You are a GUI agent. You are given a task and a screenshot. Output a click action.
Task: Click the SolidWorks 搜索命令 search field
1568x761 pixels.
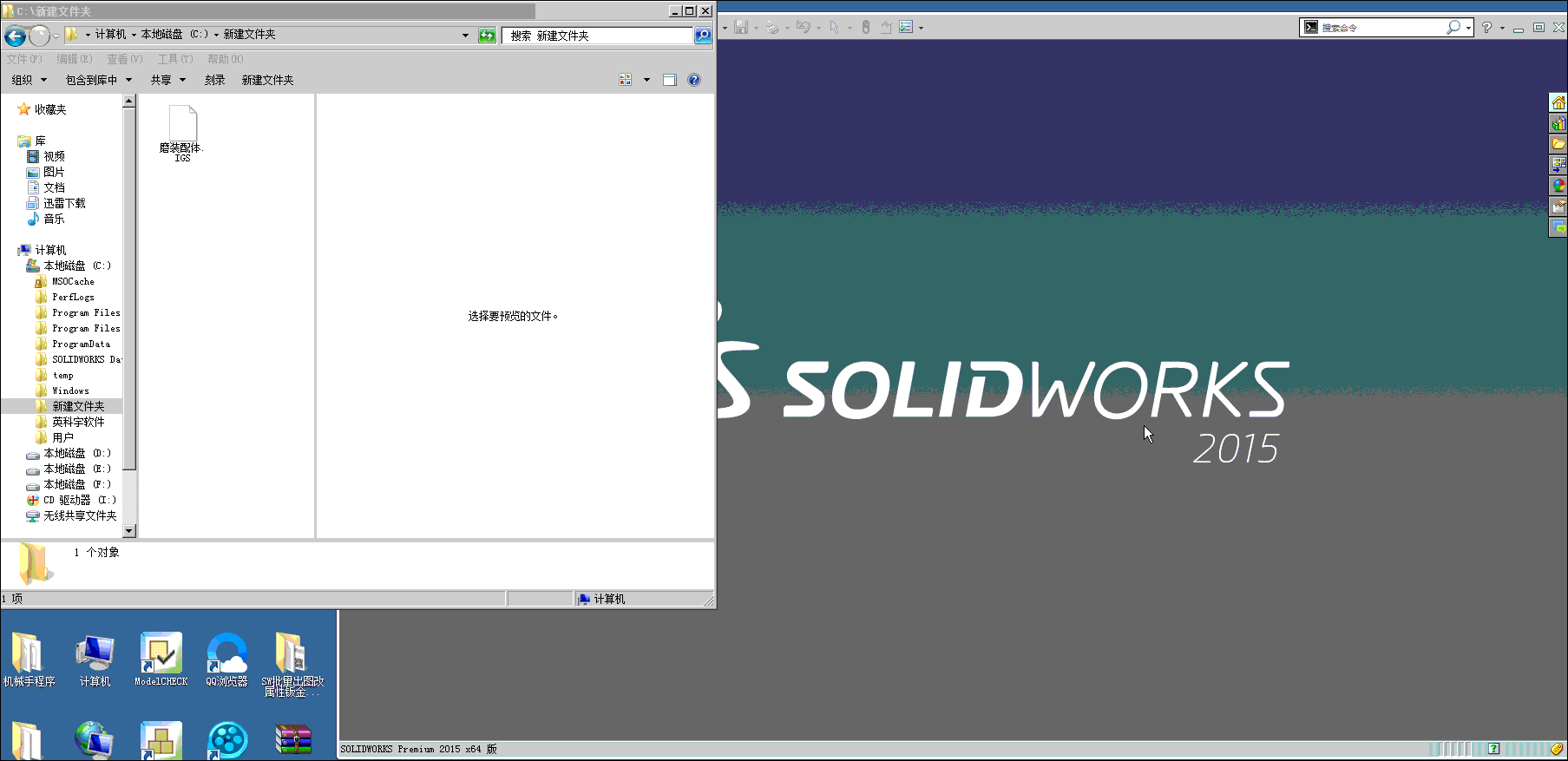[1381, 28]
